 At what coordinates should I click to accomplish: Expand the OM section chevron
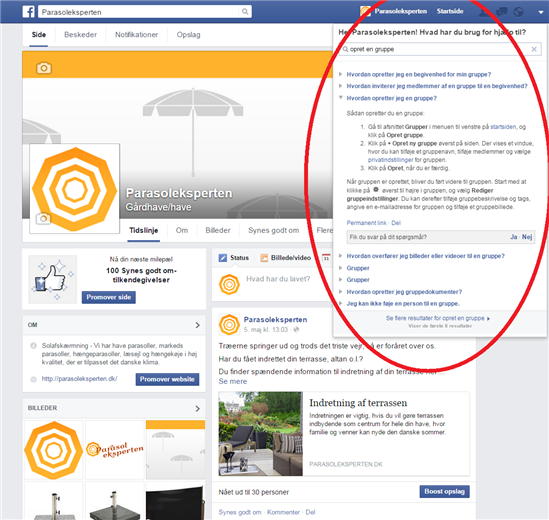(x=197, y=325)
